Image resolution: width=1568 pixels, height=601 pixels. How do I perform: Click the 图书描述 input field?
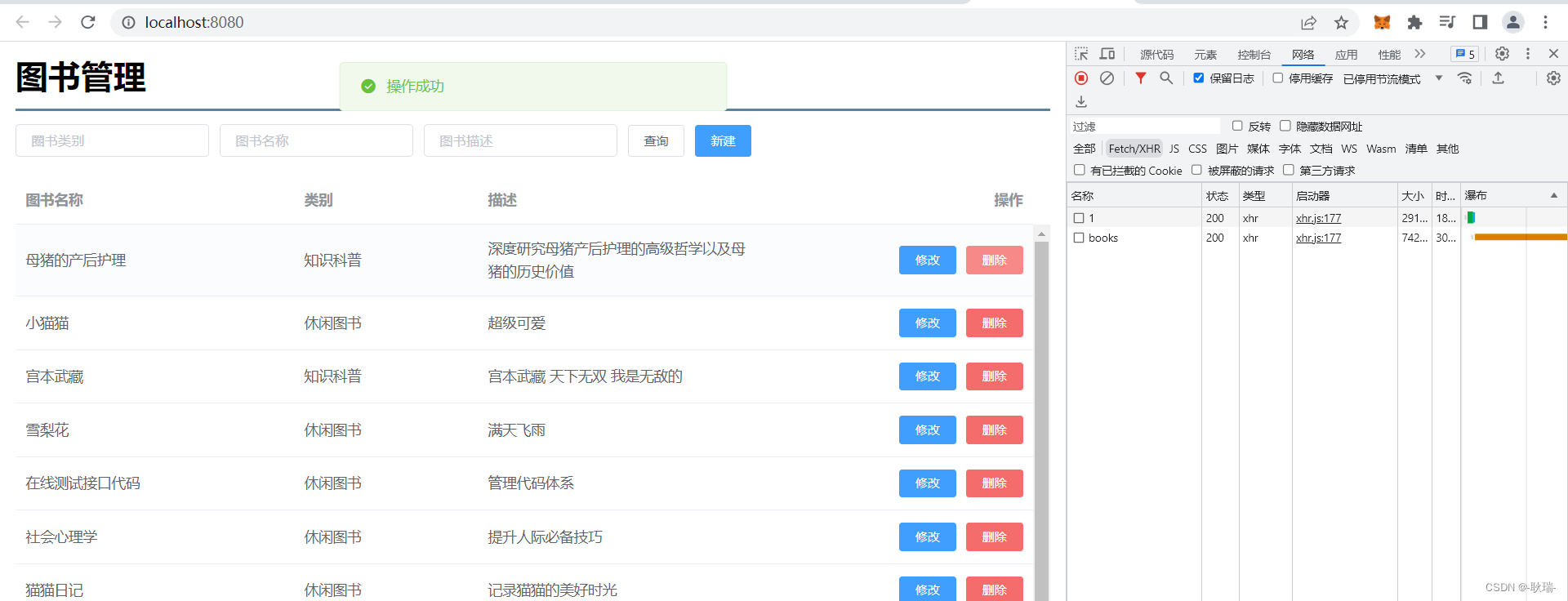pyautogui.click(x=520, y=140)
